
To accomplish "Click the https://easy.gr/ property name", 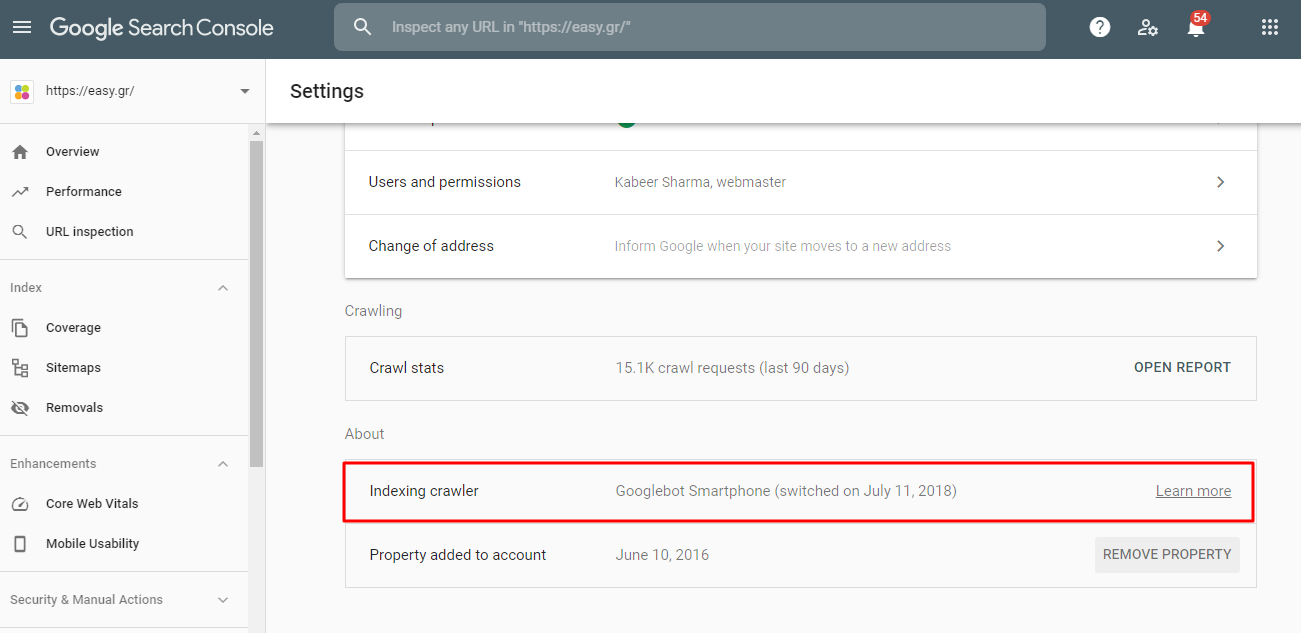I will [90, 91].
